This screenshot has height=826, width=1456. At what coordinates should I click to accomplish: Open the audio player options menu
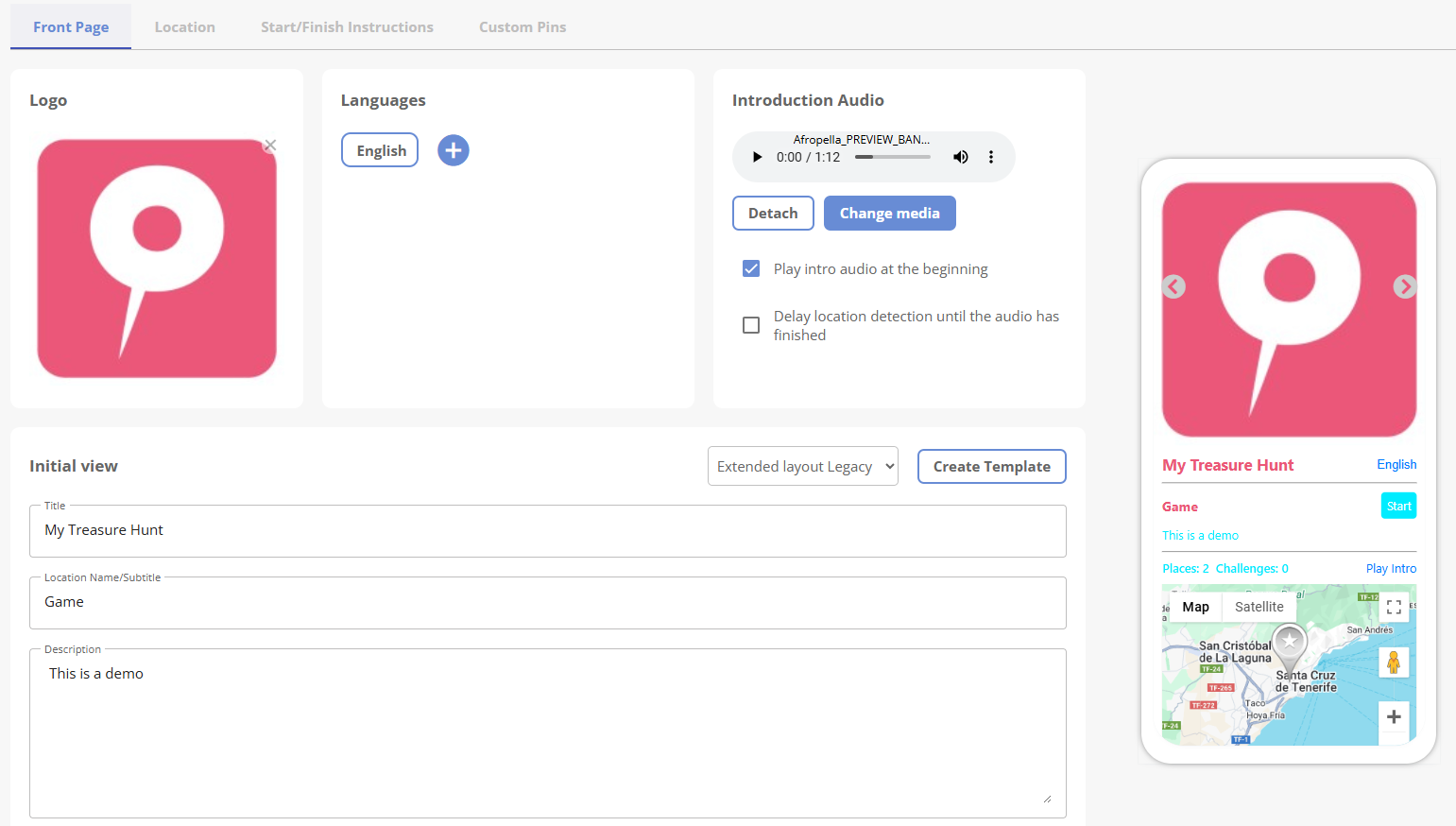[990, 156]
